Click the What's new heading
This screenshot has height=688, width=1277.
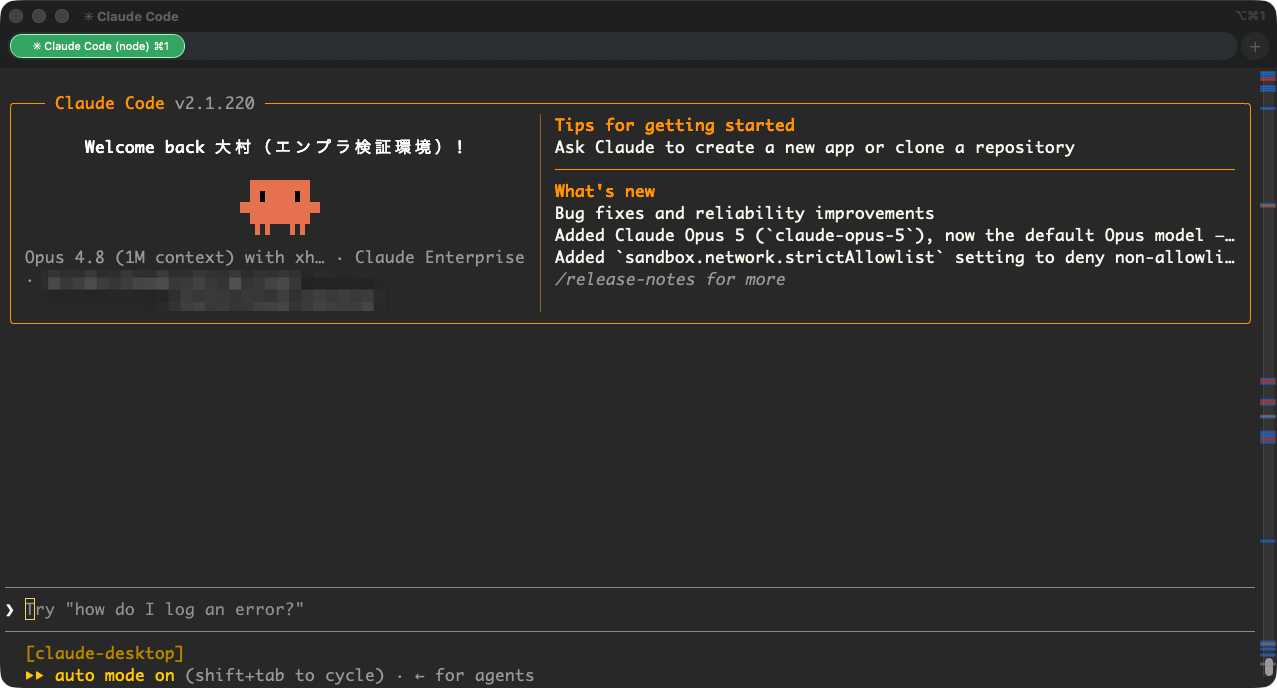605,191
